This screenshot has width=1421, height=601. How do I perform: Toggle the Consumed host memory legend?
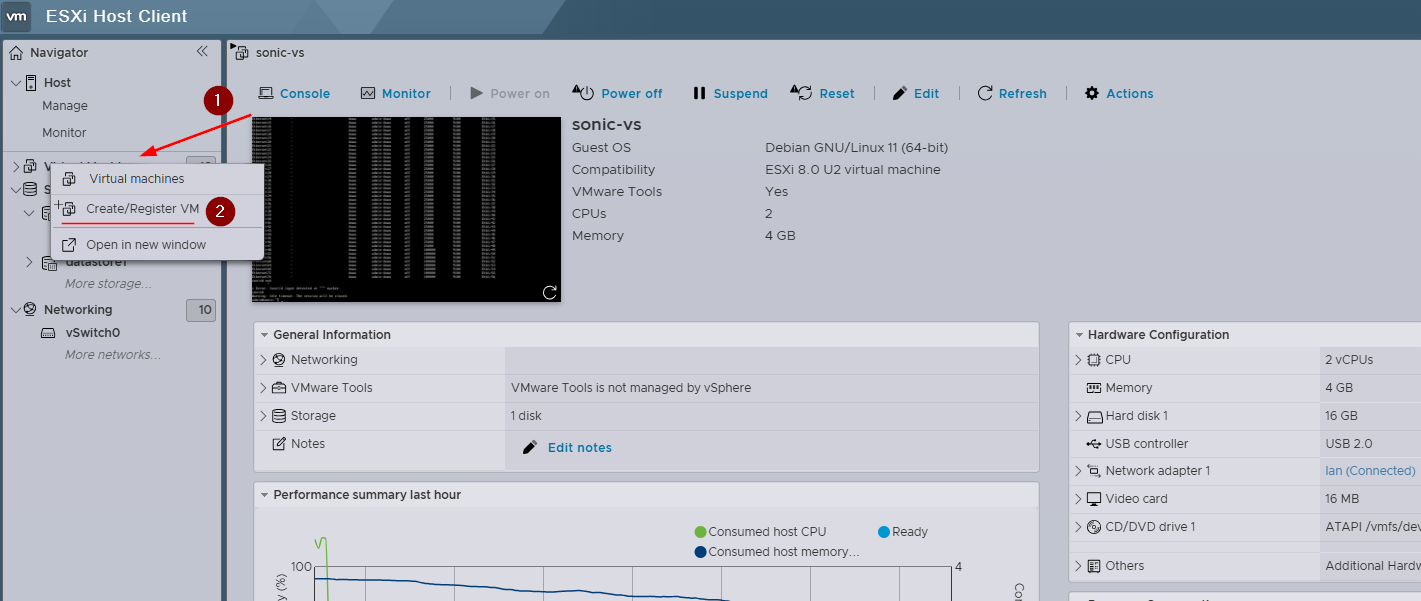click(x=777, y=552)
